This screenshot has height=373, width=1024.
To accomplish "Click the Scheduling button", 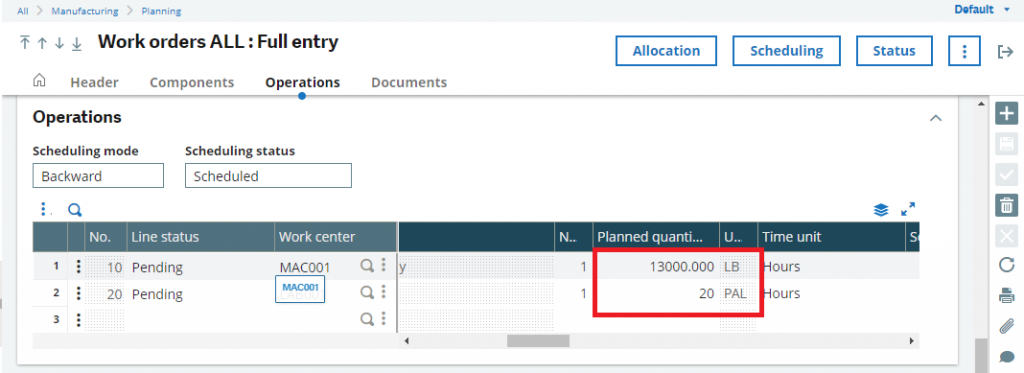I will [786, 51].
